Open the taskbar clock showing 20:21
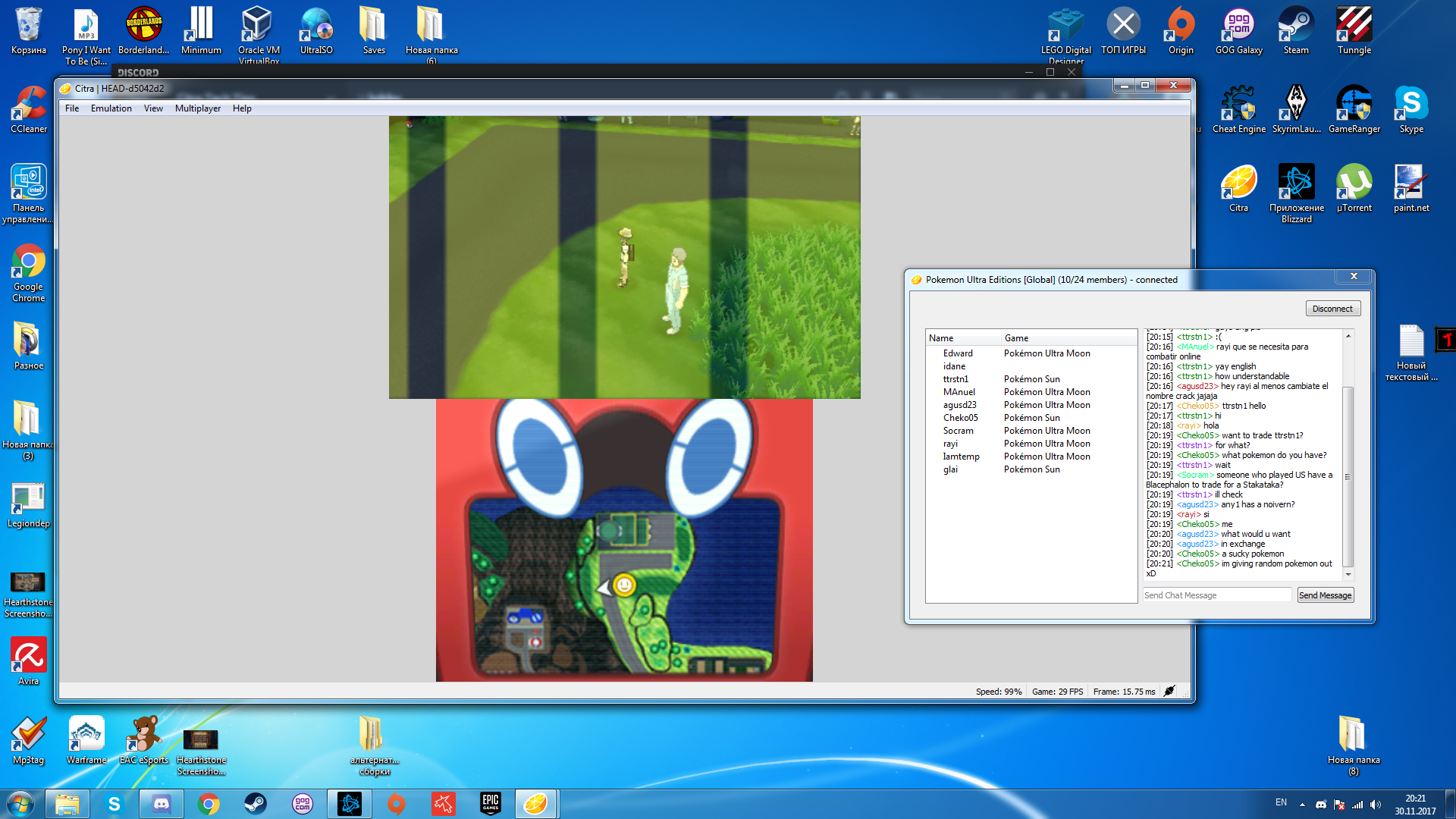Screen dimensions: 1456x819 pyautogui.click(x=1415, y=805)
